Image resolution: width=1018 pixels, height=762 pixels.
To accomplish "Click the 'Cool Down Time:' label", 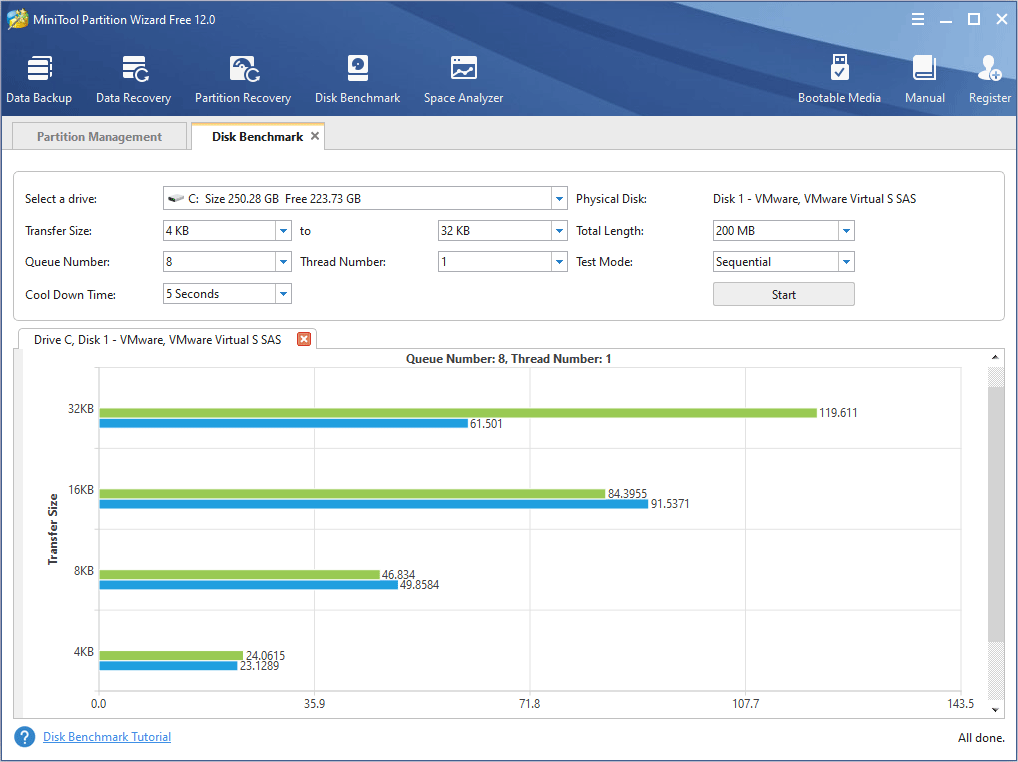I will pos(71,295).
